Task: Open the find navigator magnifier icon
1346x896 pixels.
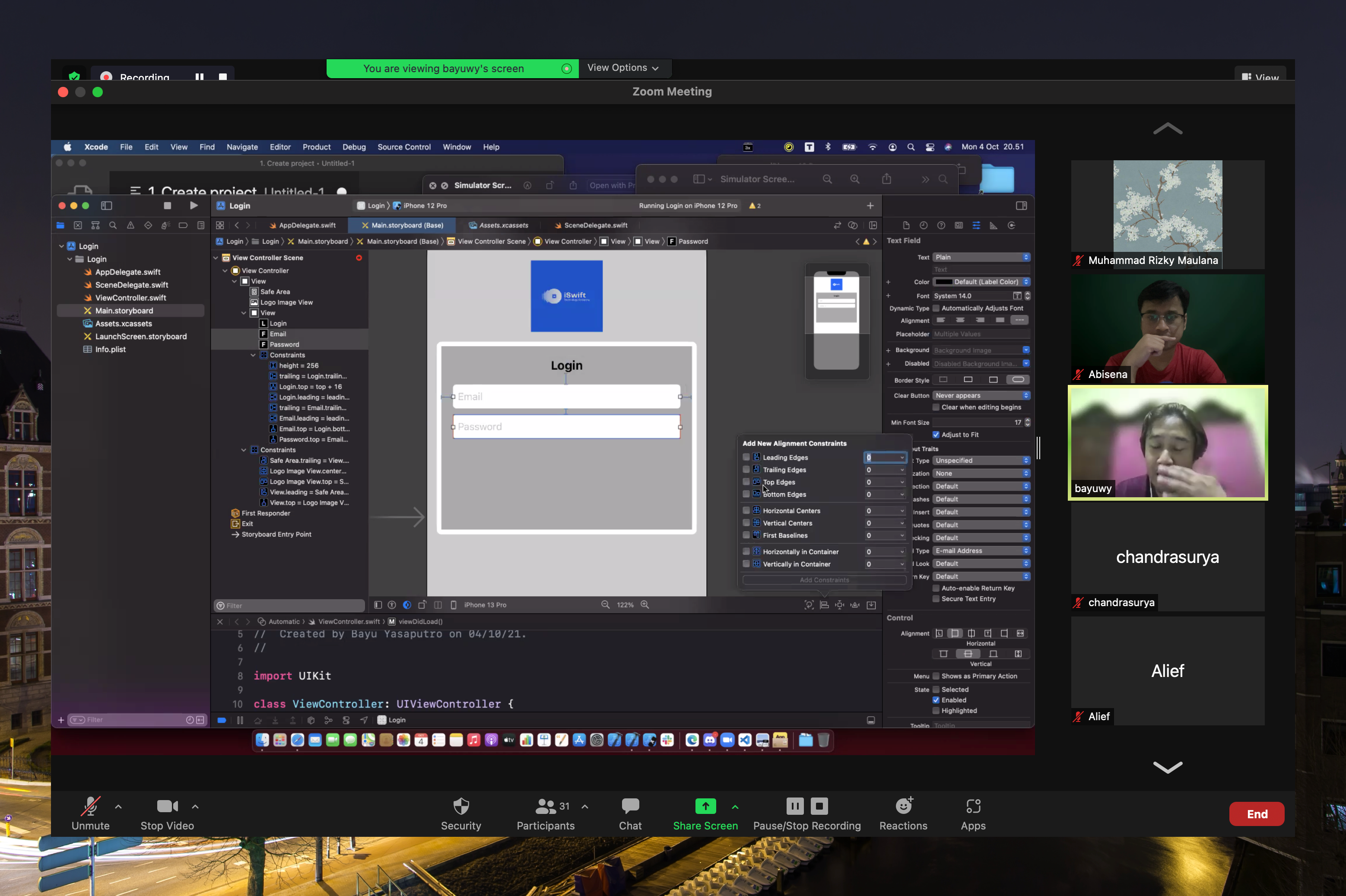Action: pos(113,225)
